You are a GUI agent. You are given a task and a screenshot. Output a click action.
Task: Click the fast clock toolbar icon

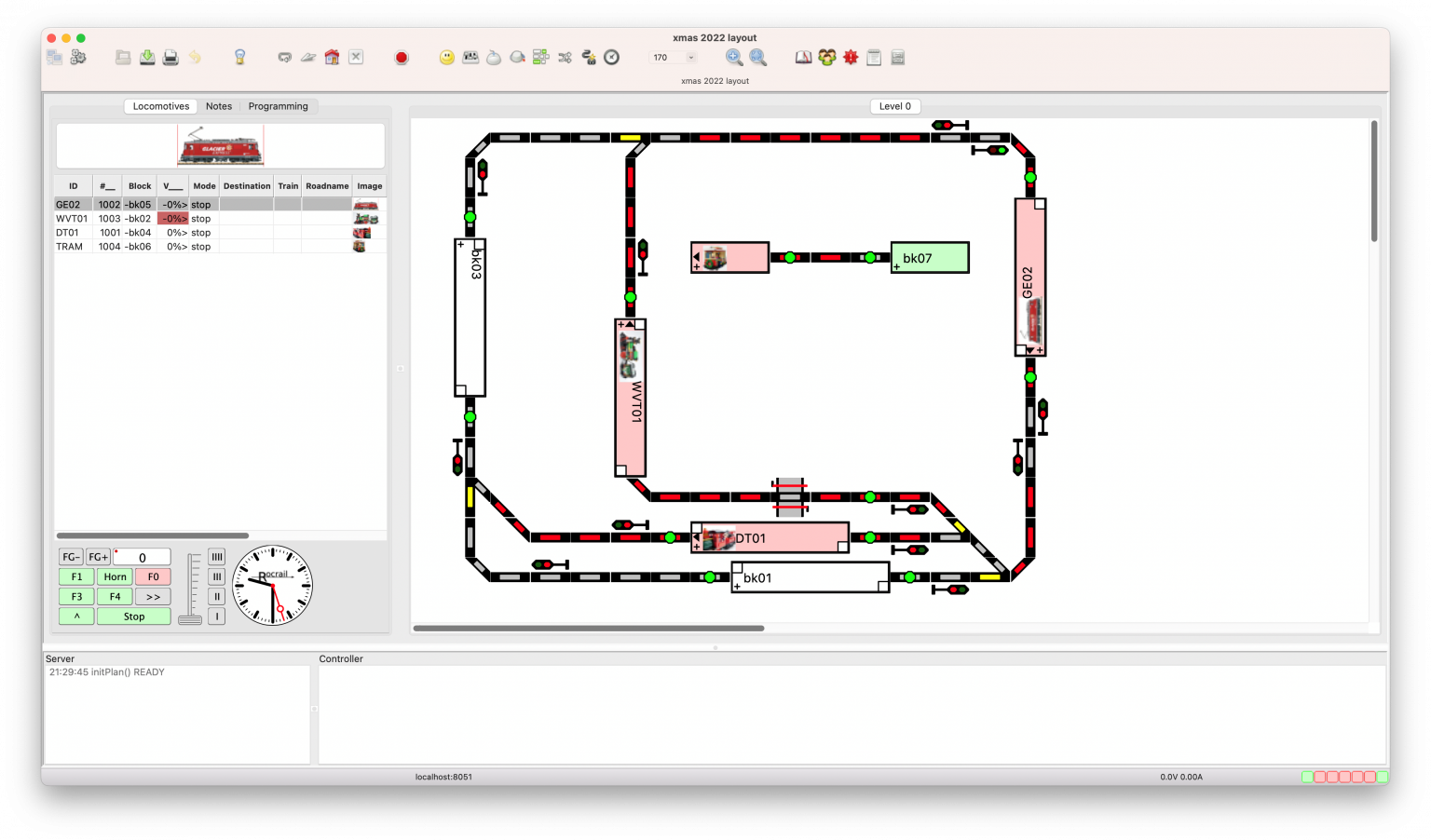(x=611, y=57)
